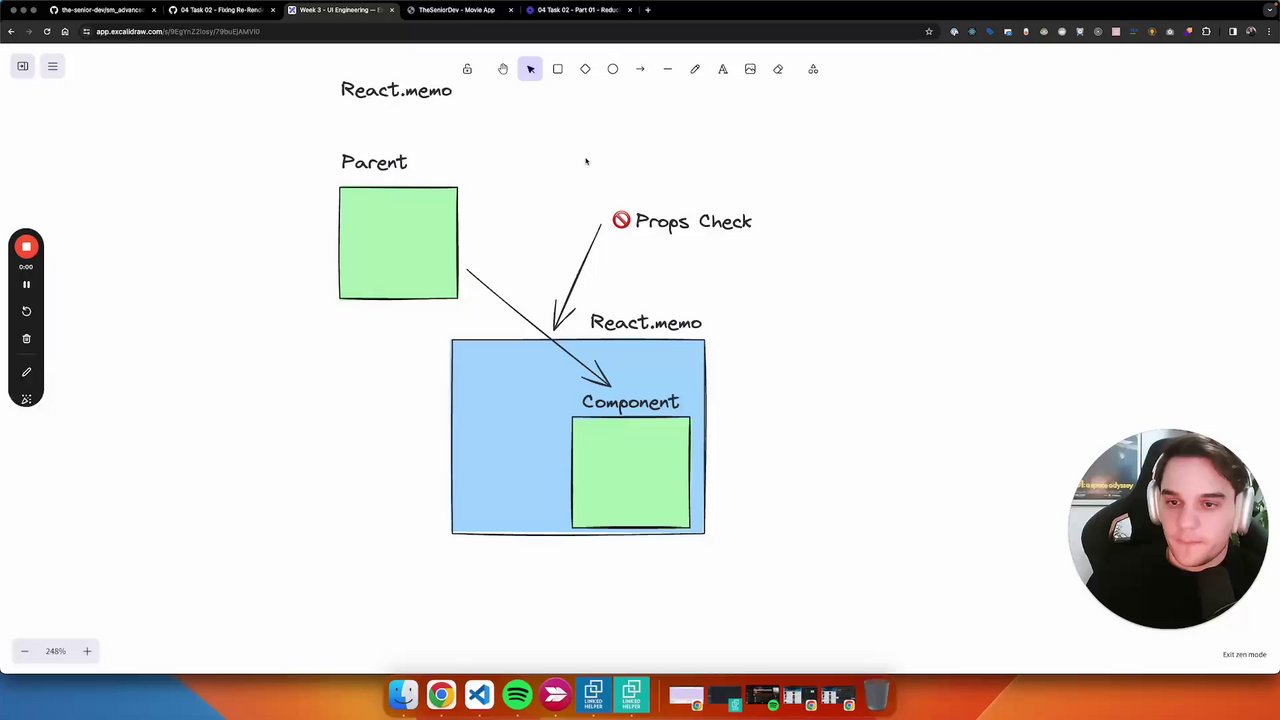
Task: Select the Component text label
Action: tap(630, 402)
